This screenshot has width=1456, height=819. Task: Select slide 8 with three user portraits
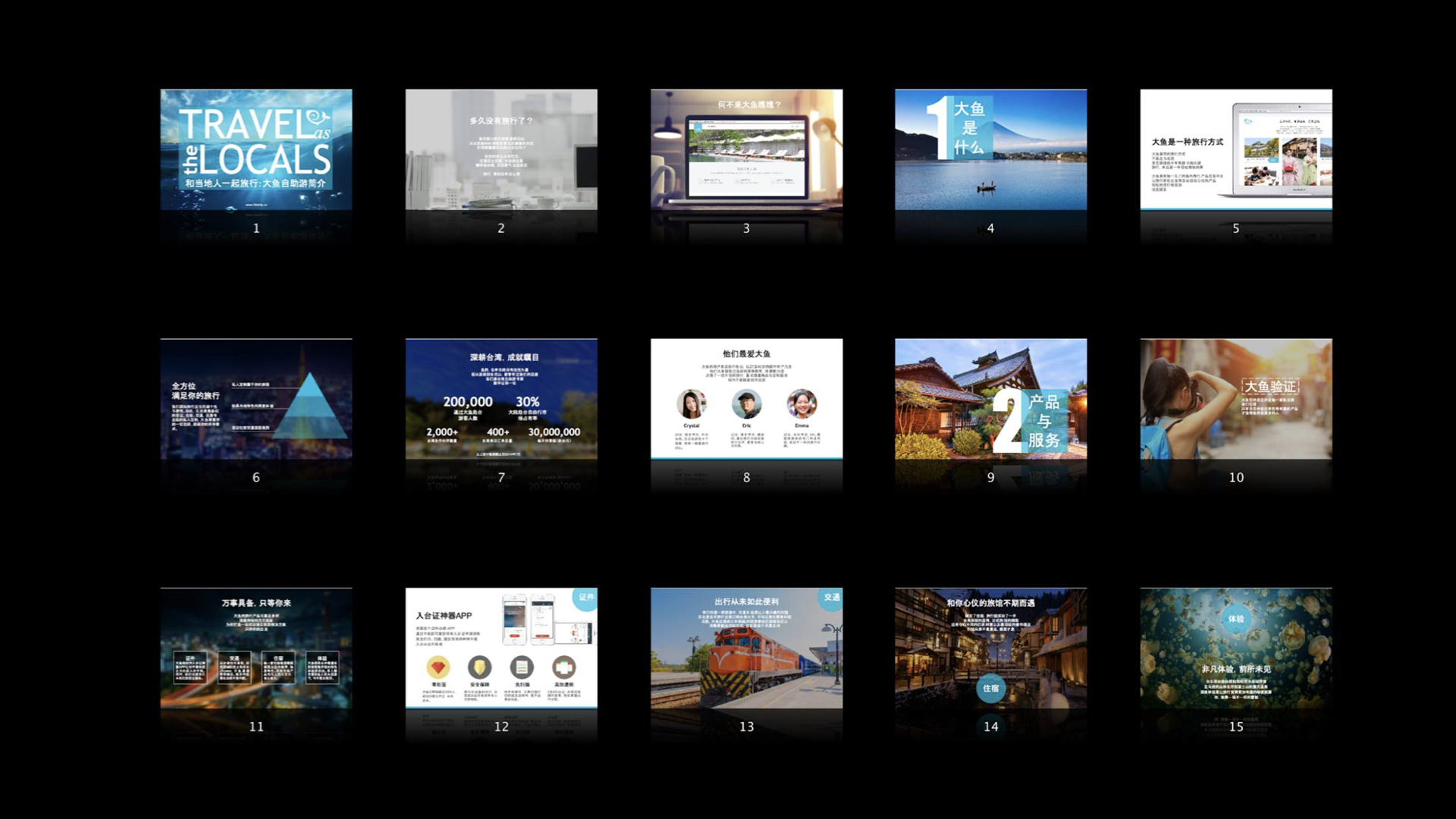pos(746,399)
